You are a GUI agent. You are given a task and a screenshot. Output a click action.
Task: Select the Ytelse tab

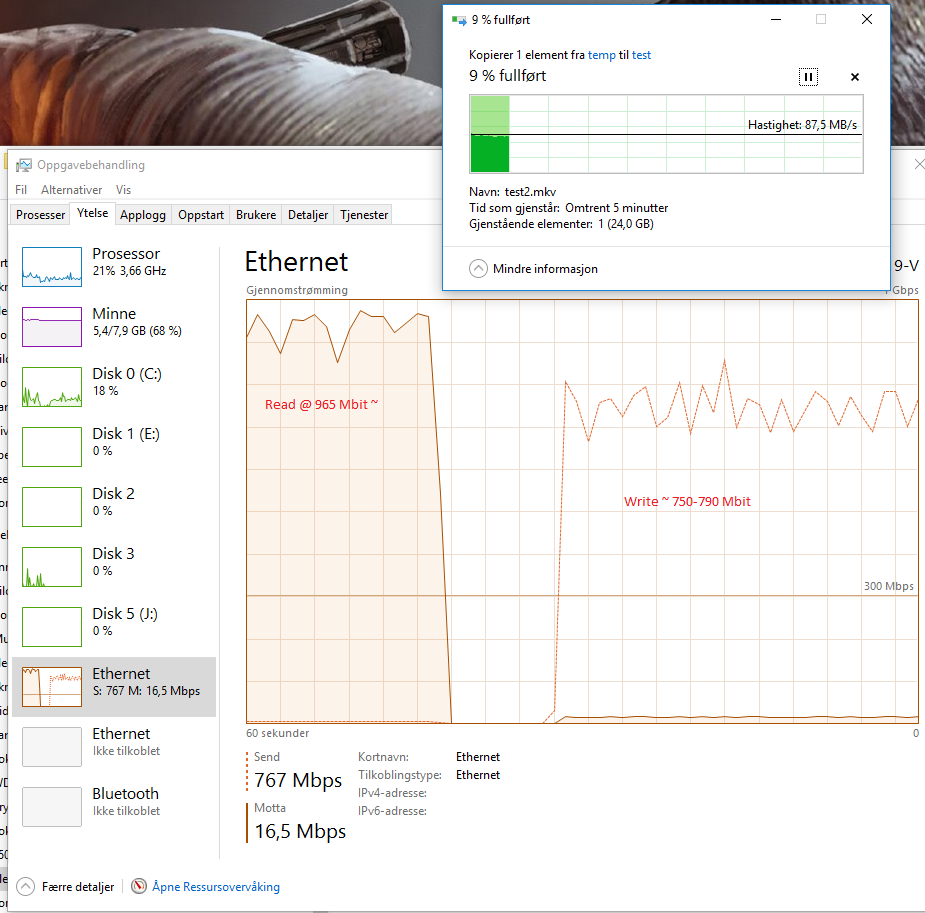click(x=93, y=213)
